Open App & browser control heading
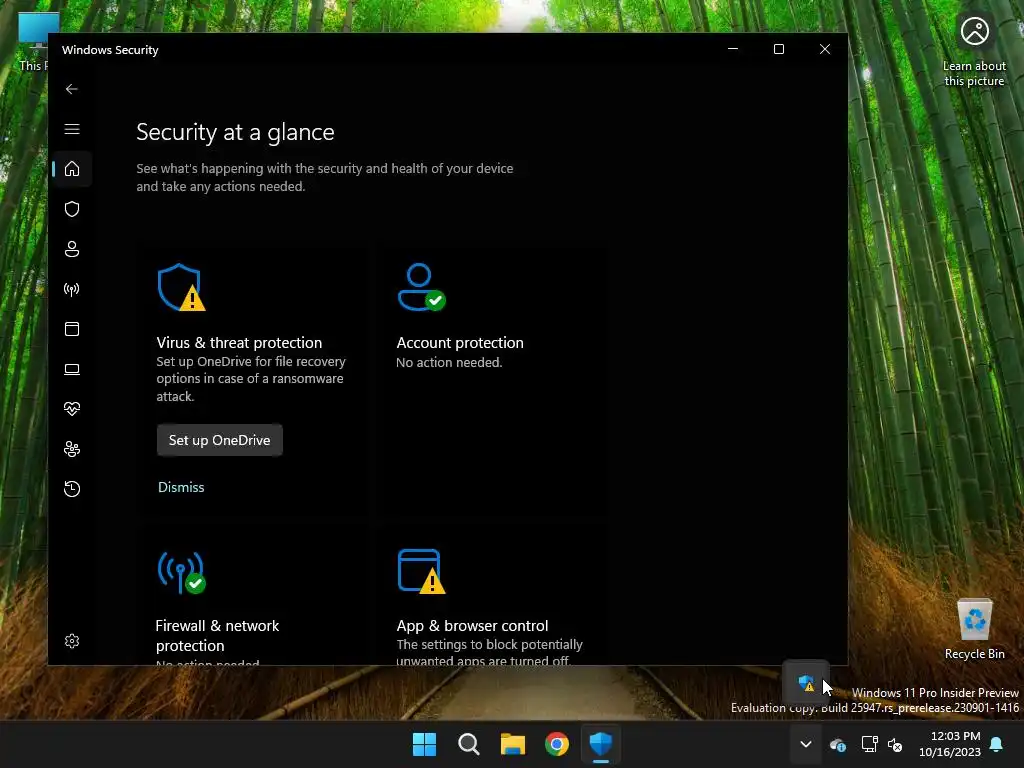The width and height of the screenshot is (1024, 768). tap(472, 626)
